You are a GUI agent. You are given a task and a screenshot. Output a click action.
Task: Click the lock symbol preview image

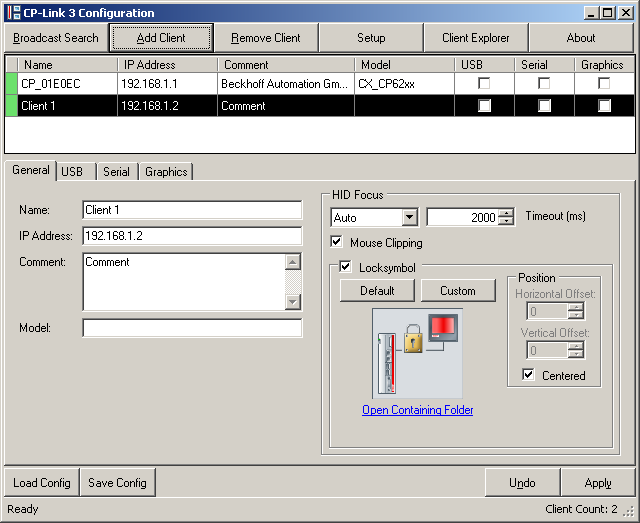(417, 354)
